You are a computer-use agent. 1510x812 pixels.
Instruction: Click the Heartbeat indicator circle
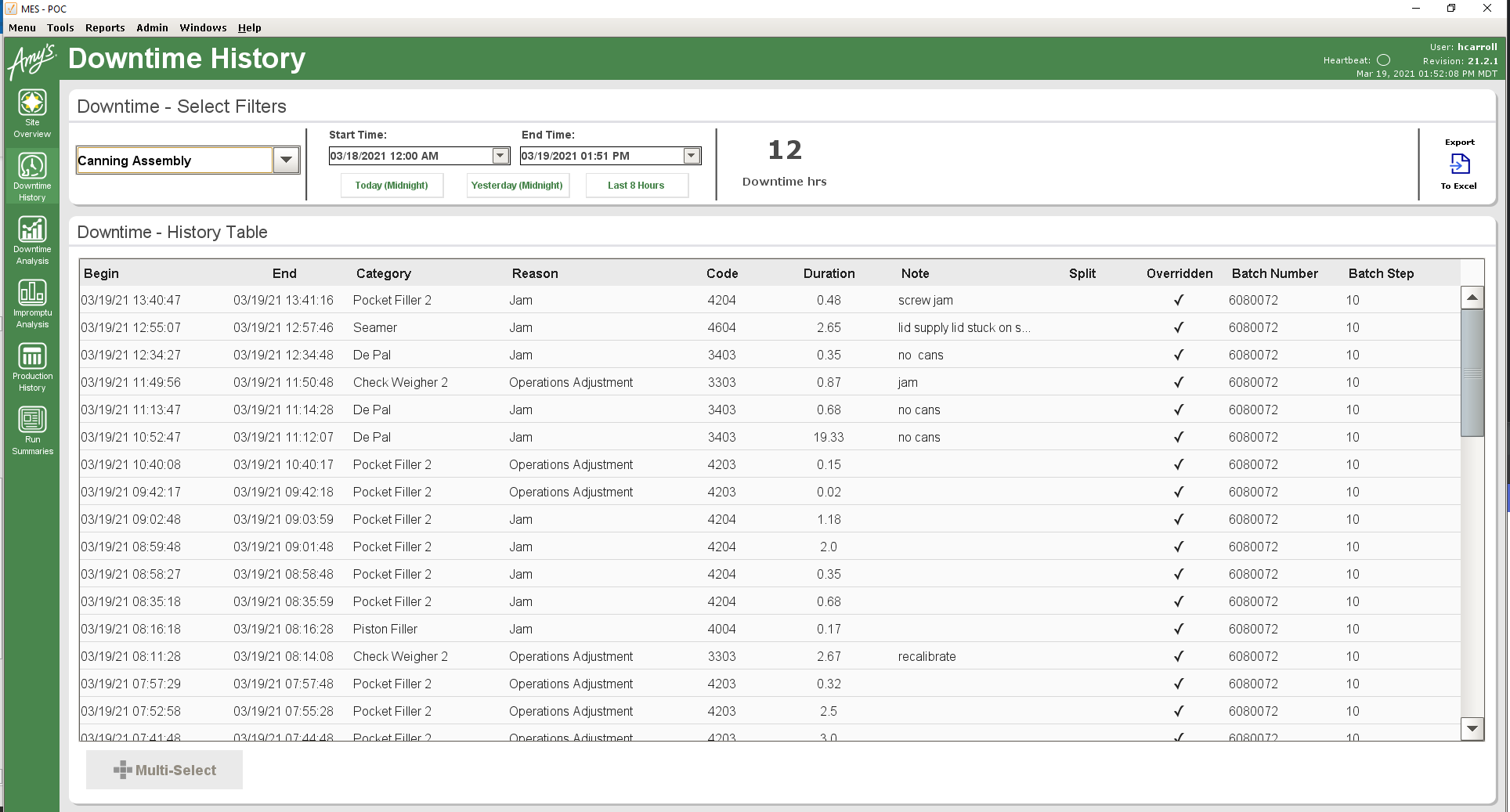[x=1384, y=60]
